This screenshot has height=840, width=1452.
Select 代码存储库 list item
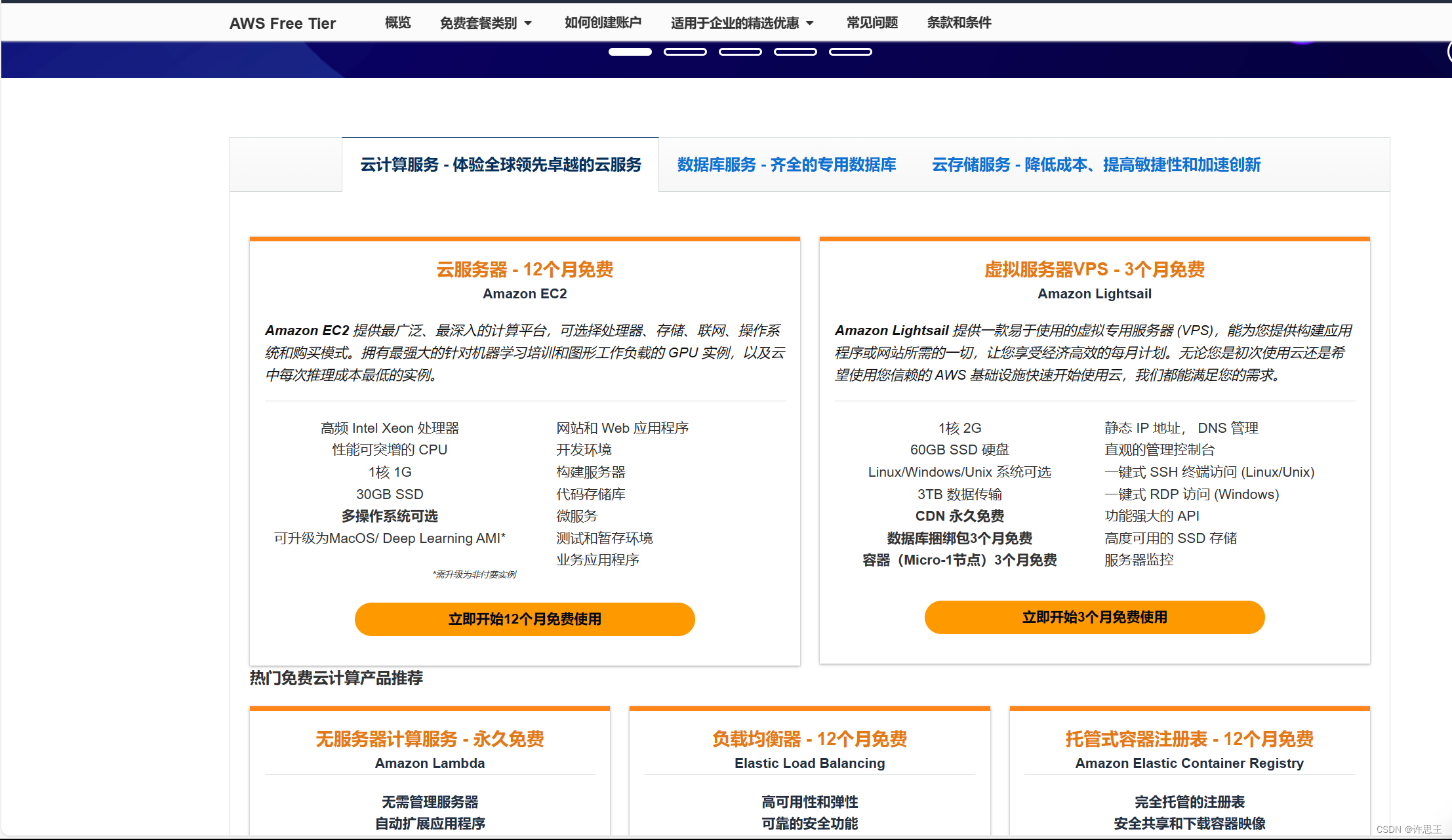pyautogui.click(x=591, y=494)
